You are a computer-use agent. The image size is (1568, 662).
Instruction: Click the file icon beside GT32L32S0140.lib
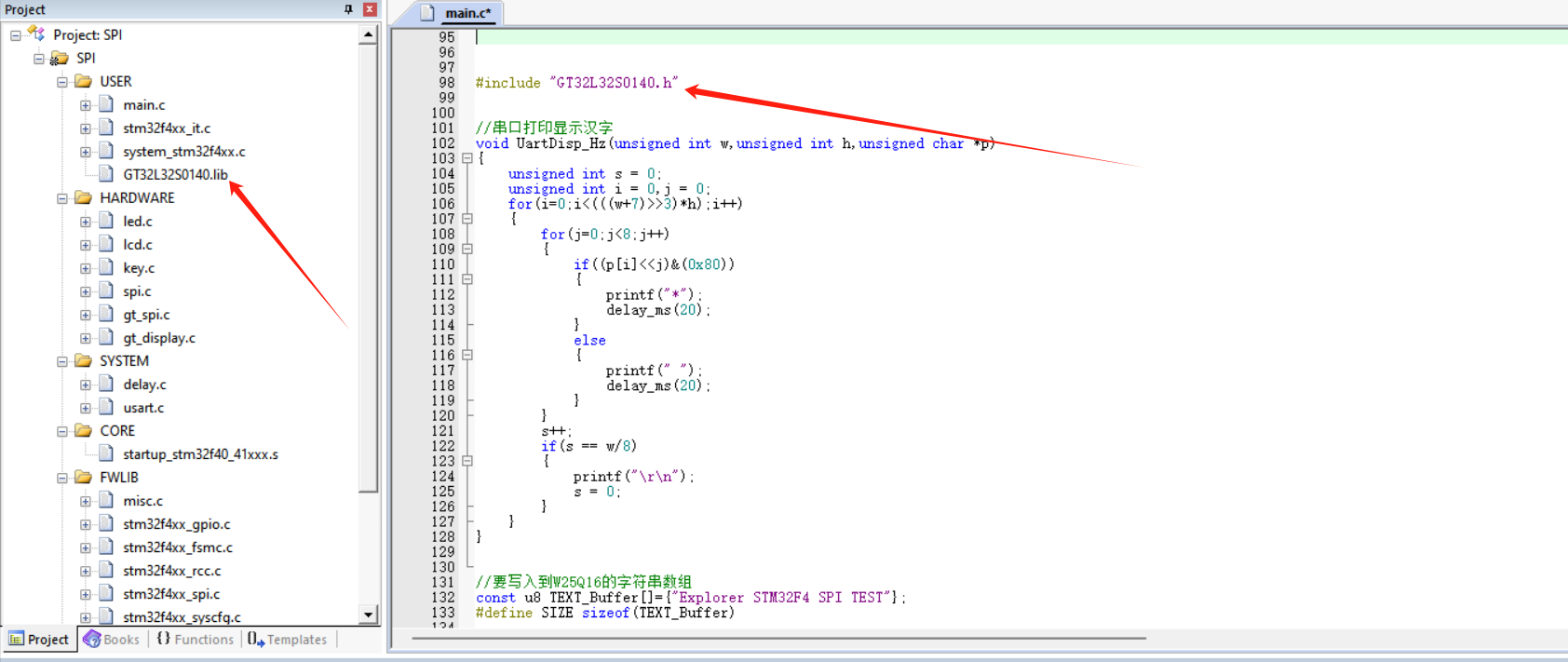pyautogui.click(x=106, y=174)
